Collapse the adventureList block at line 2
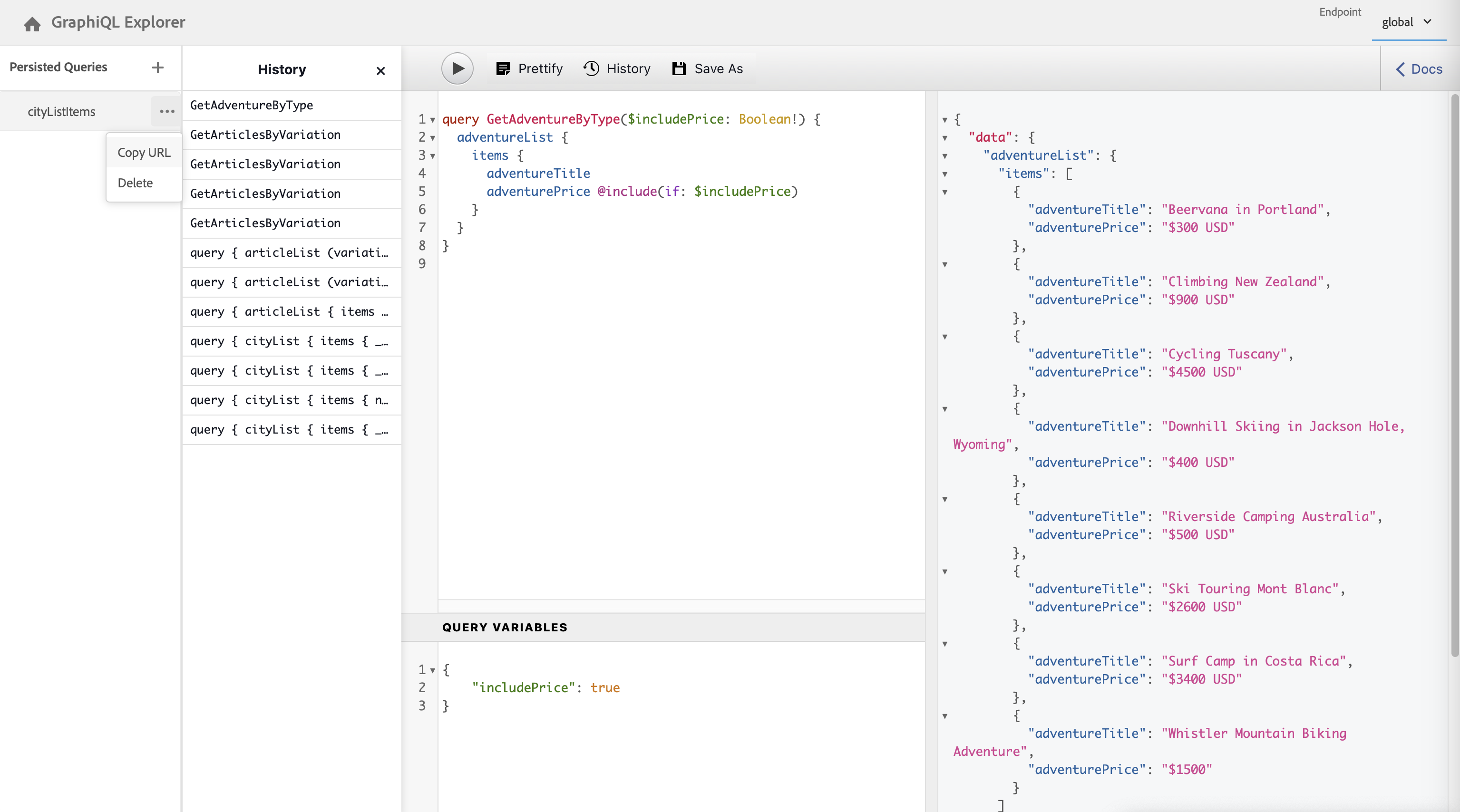 click(432, 138)
